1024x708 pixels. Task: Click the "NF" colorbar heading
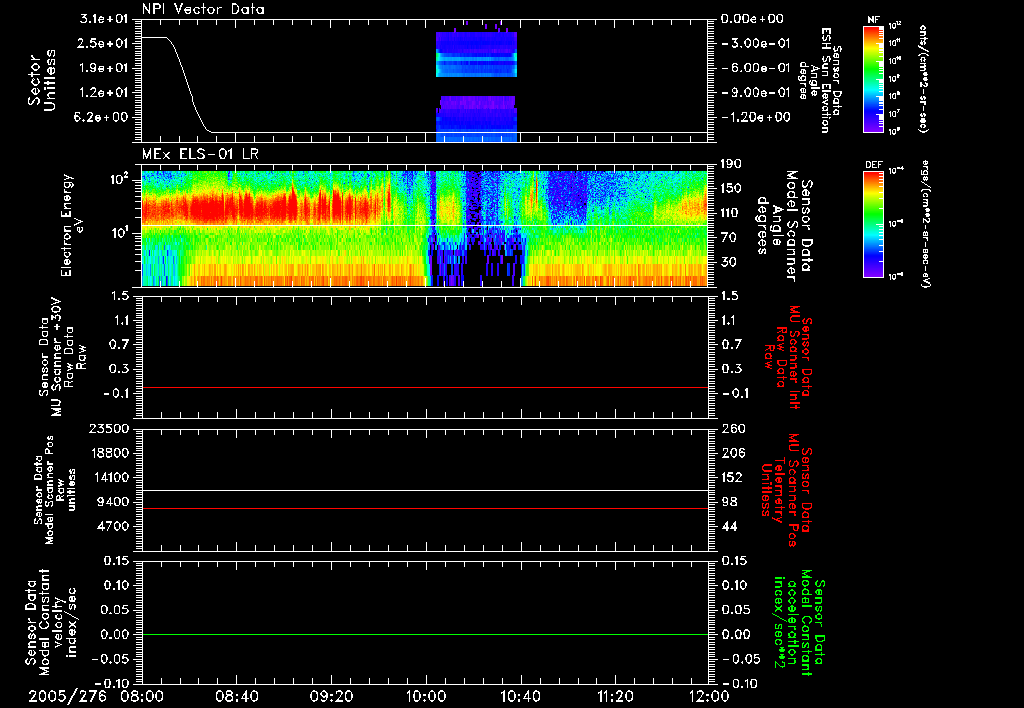coord(873,20)
